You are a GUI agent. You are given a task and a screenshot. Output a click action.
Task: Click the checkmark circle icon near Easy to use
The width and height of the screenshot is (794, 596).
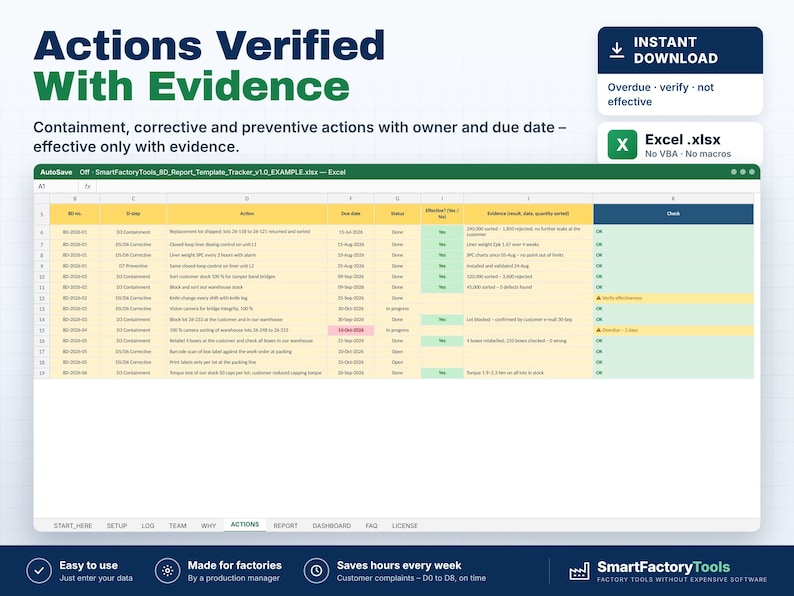pos(39,571)
